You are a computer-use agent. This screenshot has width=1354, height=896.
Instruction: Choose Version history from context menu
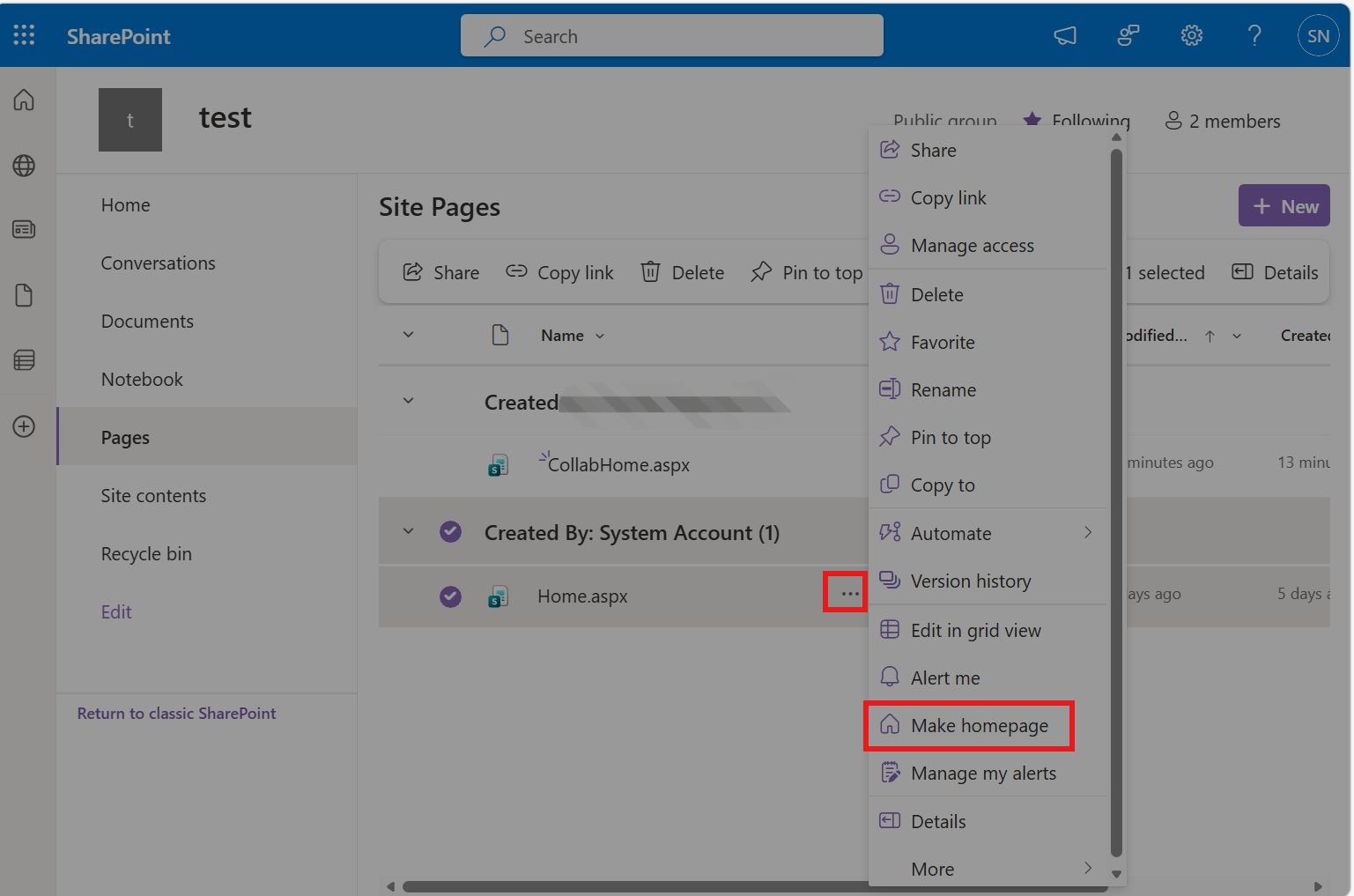(988, 581)
